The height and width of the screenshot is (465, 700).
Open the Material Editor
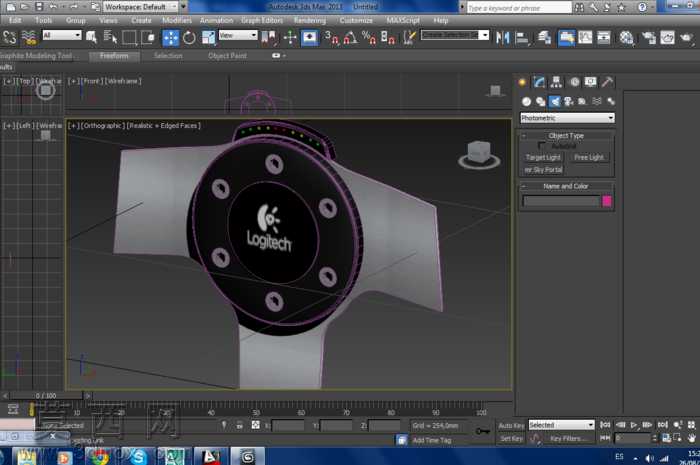point(626,37)
